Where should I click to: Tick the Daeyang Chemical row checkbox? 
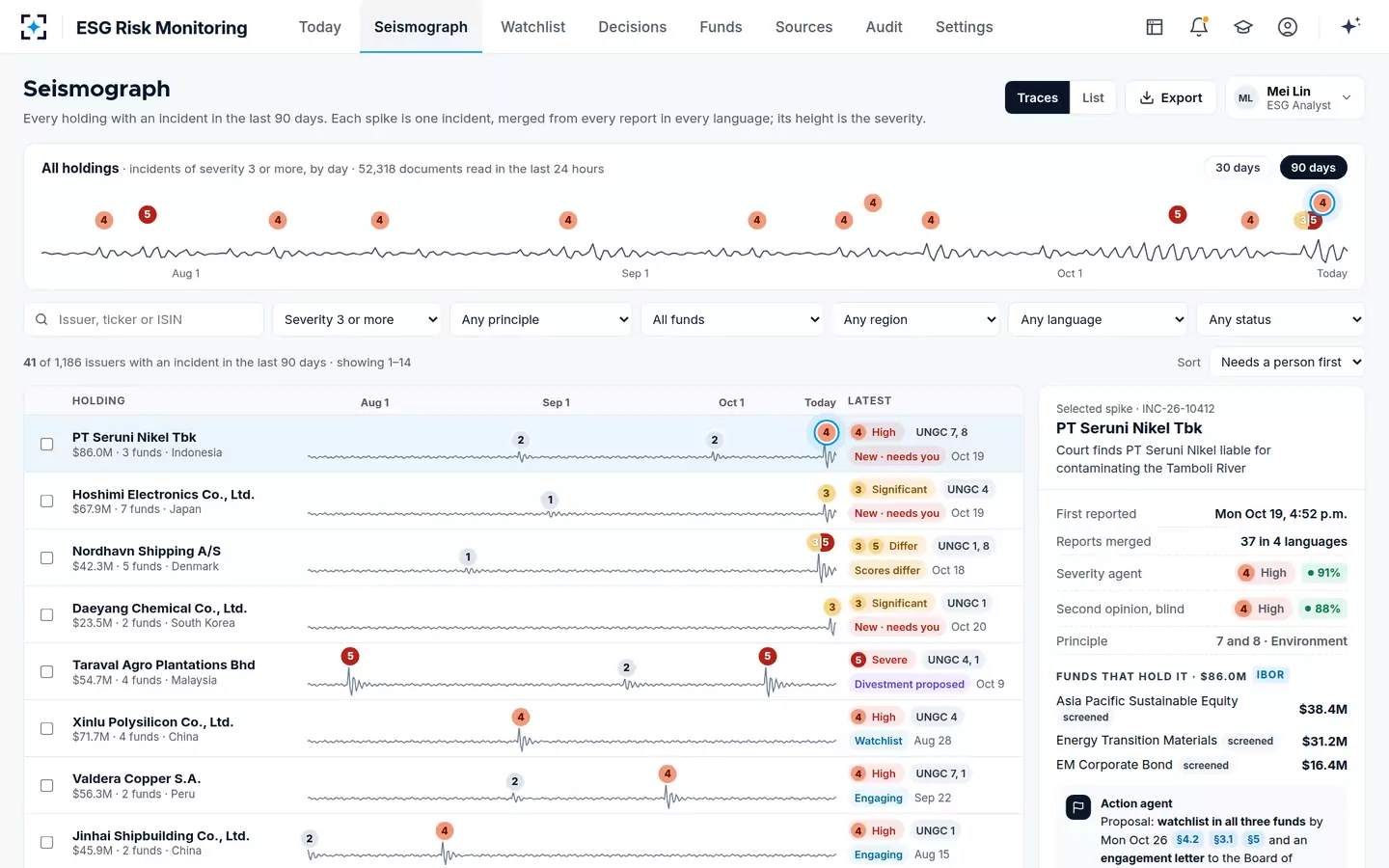46,614
